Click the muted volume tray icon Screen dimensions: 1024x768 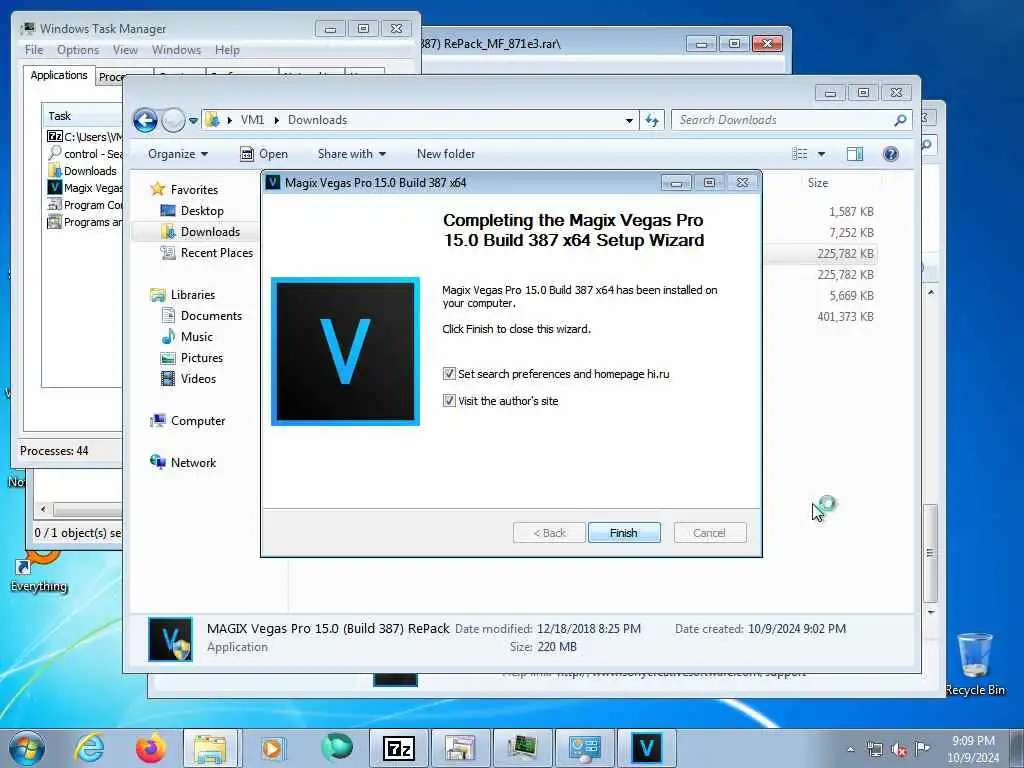(899, 749)
